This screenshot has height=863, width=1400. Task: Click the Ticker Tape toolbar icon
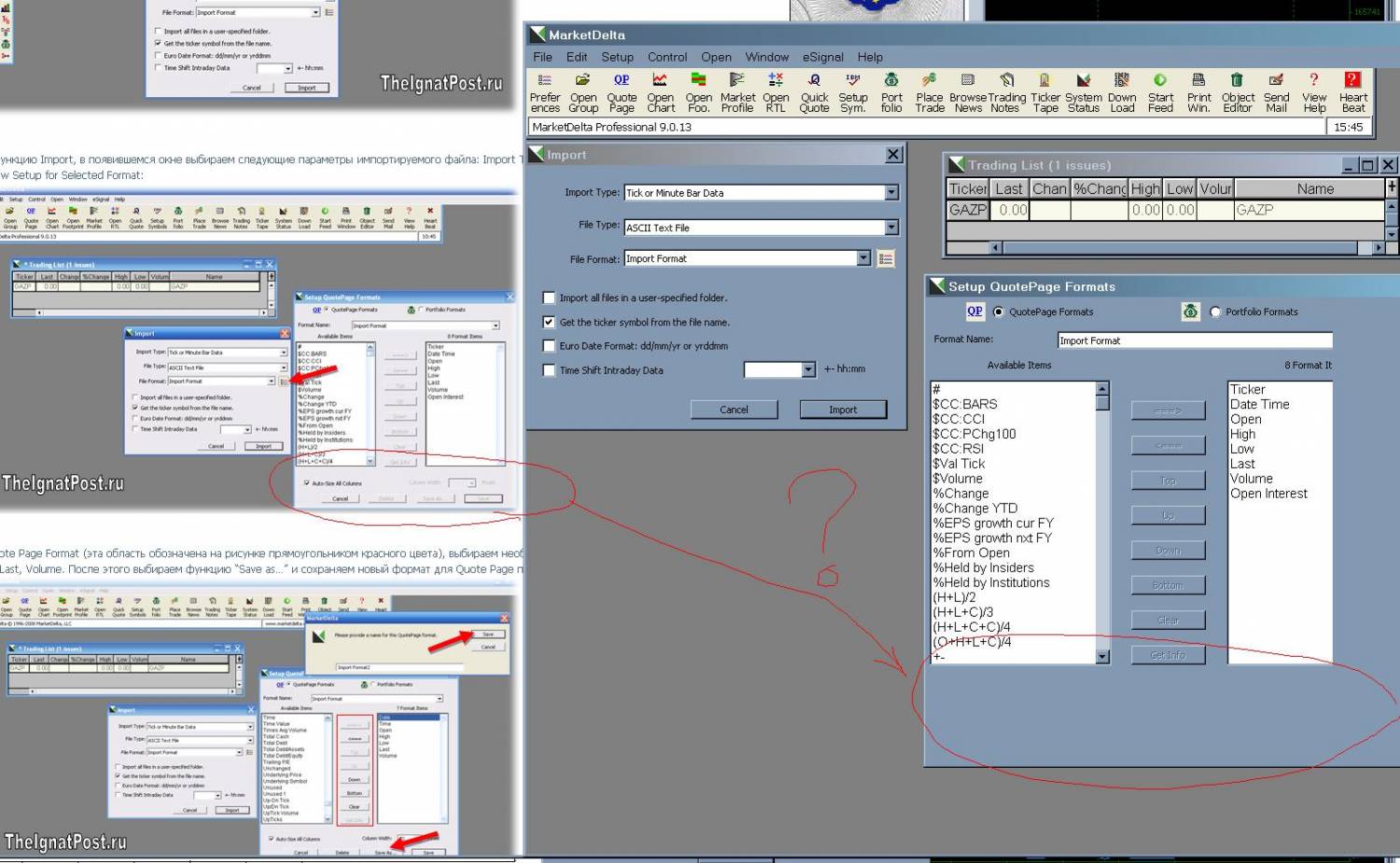click(1045, 92)
